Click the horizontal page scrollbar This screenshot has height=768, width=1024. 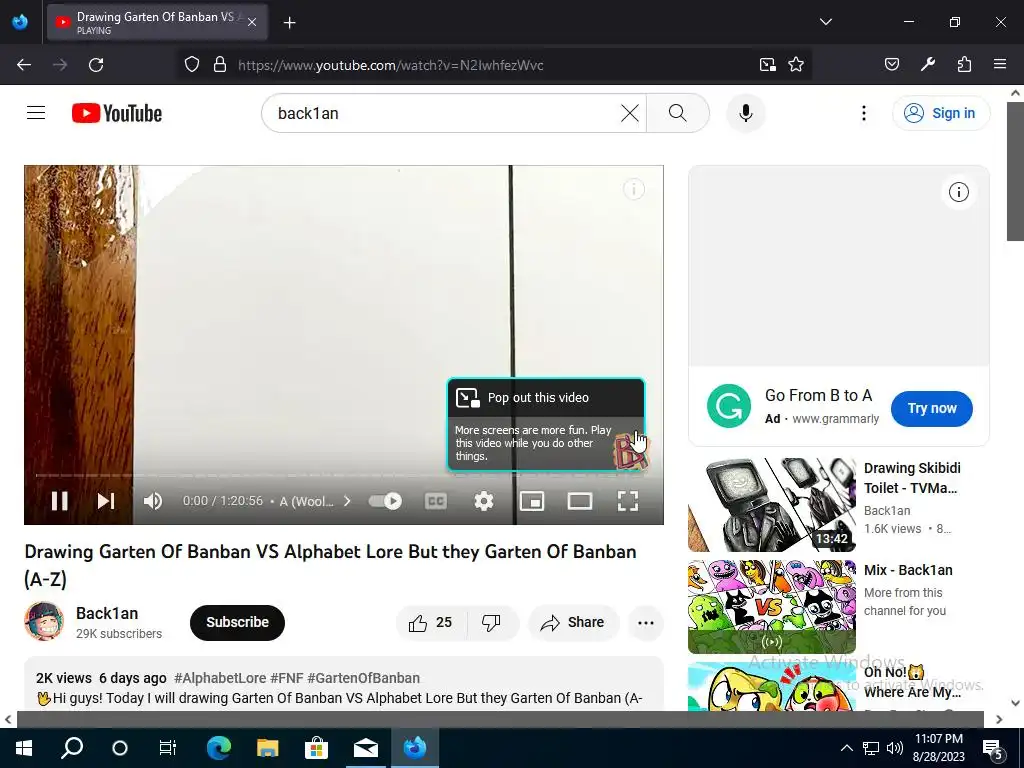[500, 719]
